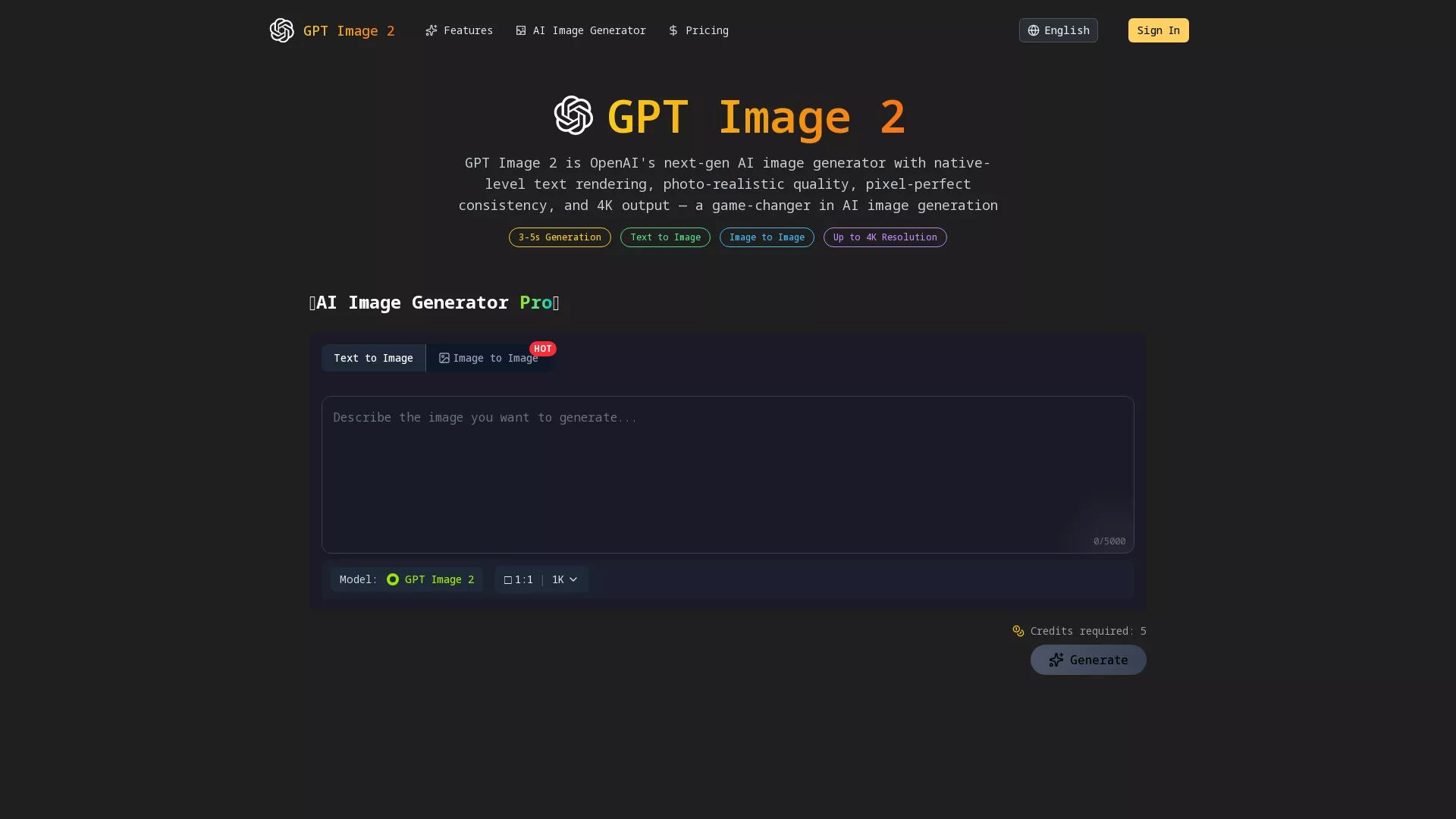Click the image frame icon beside AI Image Generator

(x=521, y=30)
